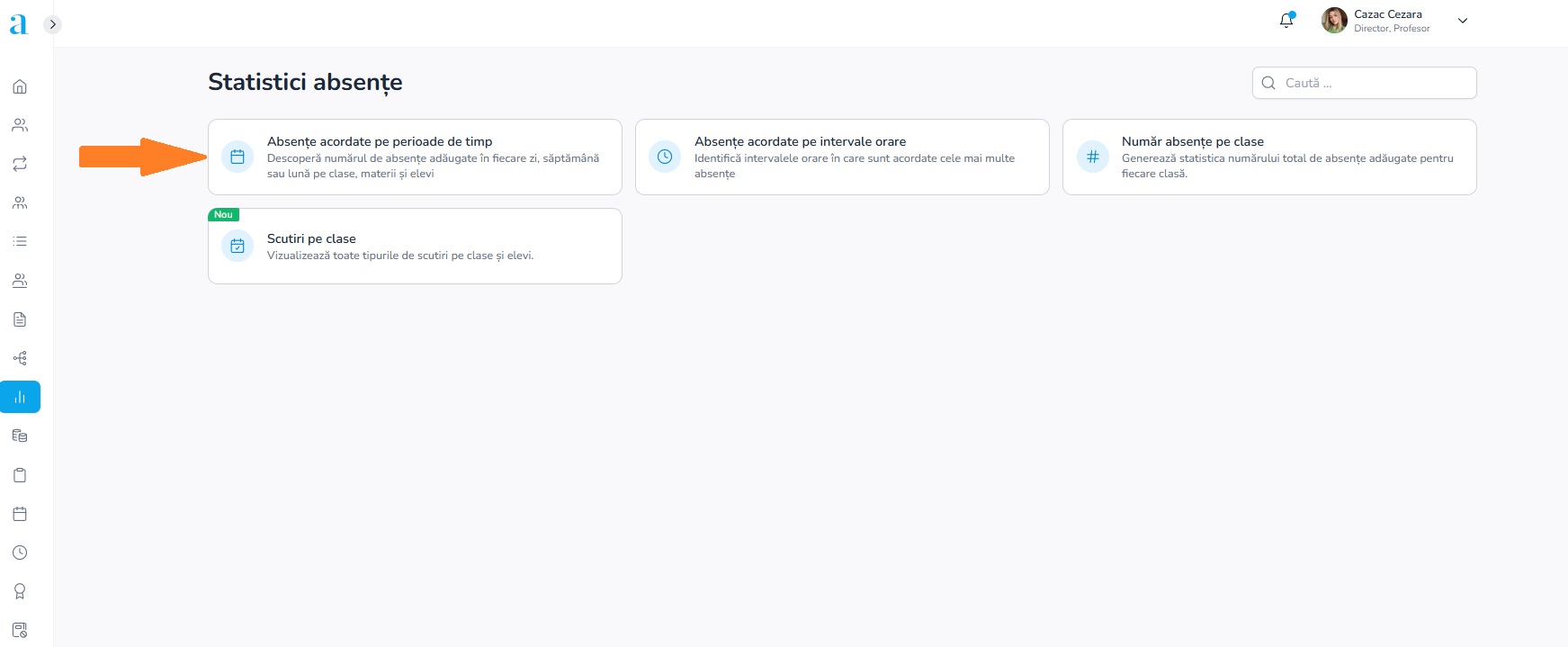Open the award ribbon icon in sidebar
Image resolution: width=1568 pixels, height=647 pixels.
[20, 591]
